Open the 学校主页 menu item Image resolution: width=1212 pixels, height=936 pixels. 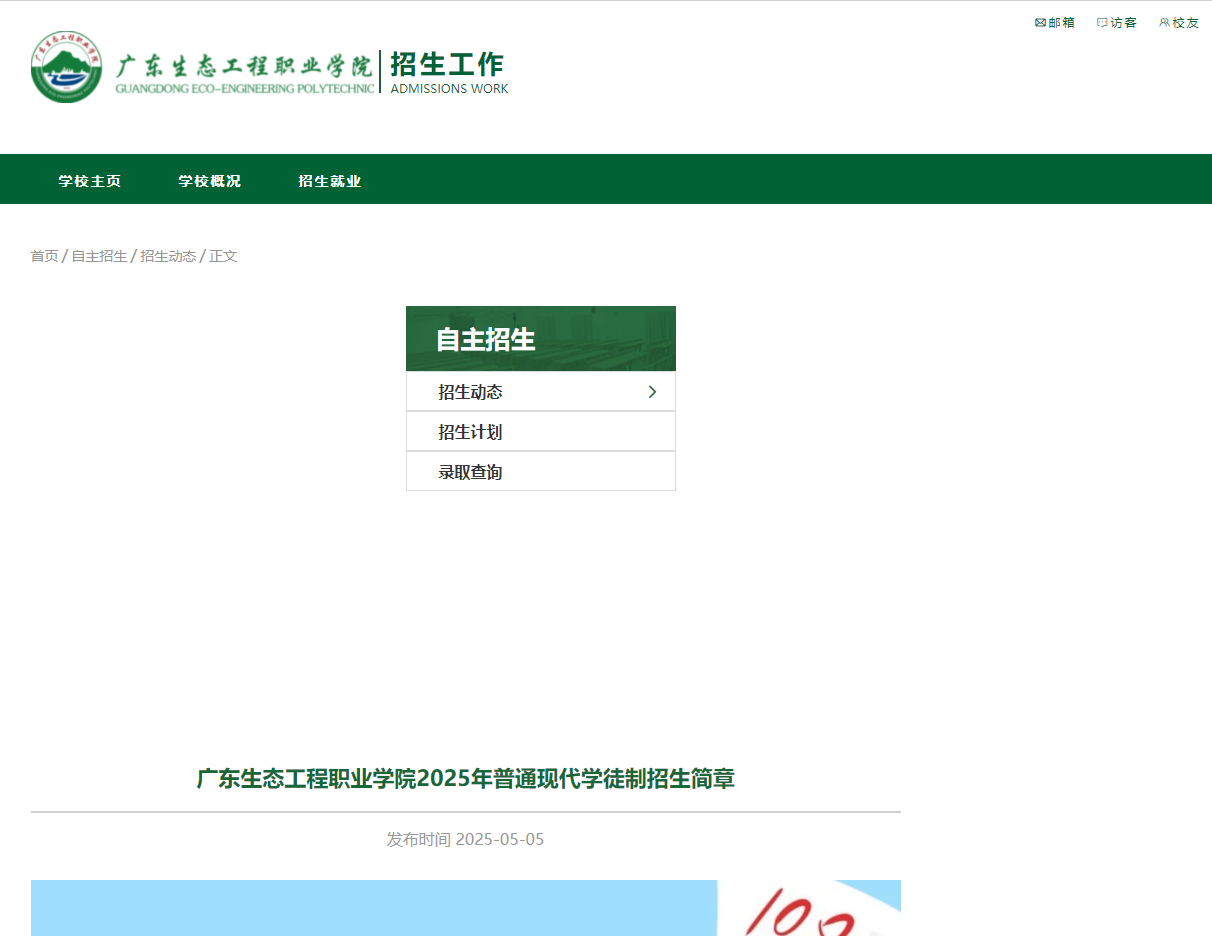89,181
